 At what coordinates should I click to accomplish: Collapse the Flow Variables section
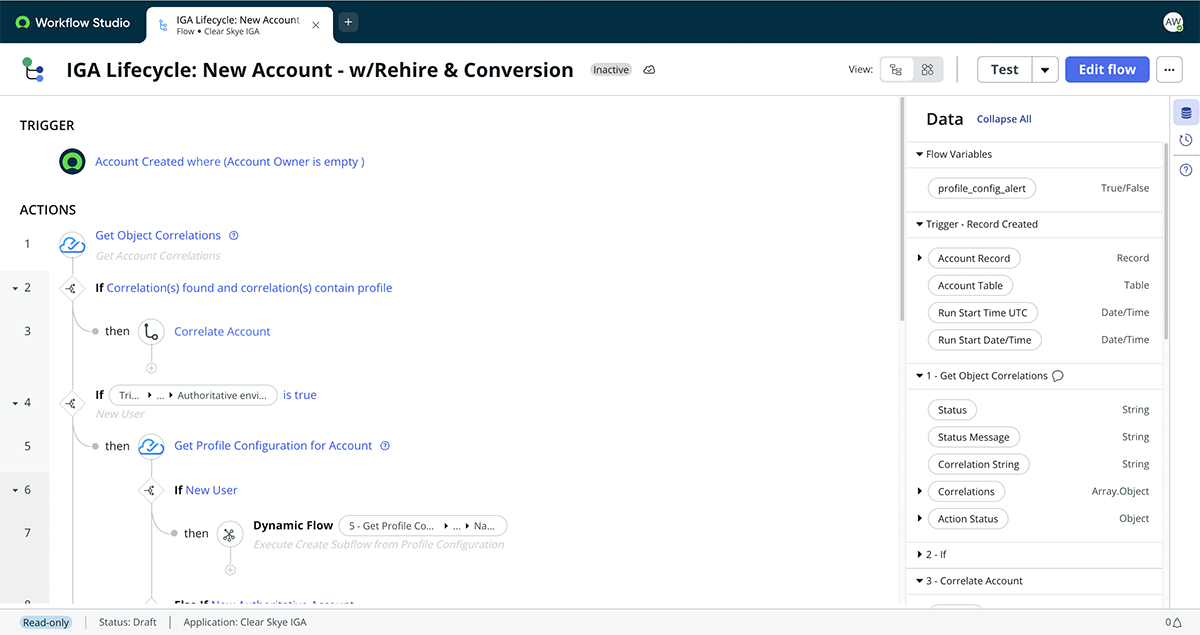pos(919,154)
